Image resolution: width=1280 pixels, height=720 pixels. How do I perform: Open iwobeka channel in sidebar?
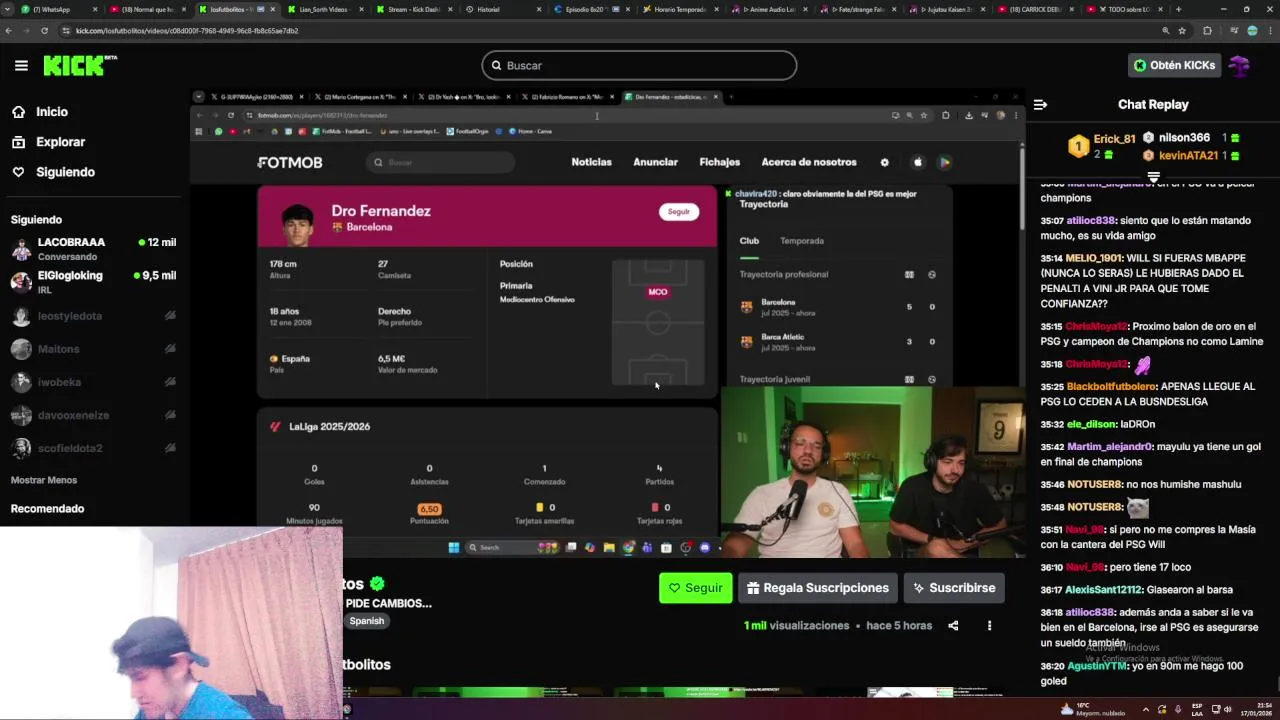[x=93, y=382]
